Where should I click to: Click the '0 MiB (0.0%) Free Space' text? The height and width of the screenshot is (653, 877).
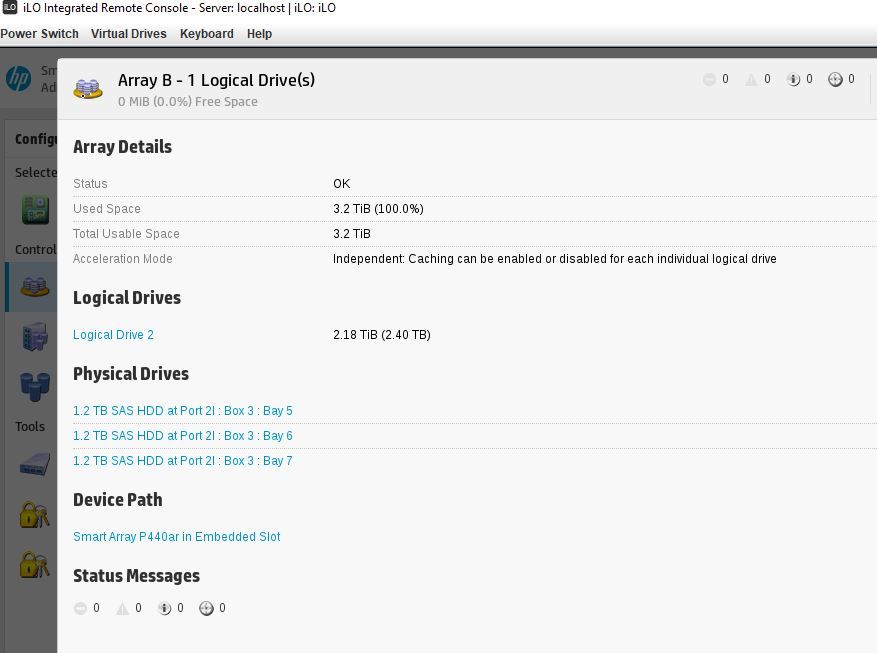188,102
